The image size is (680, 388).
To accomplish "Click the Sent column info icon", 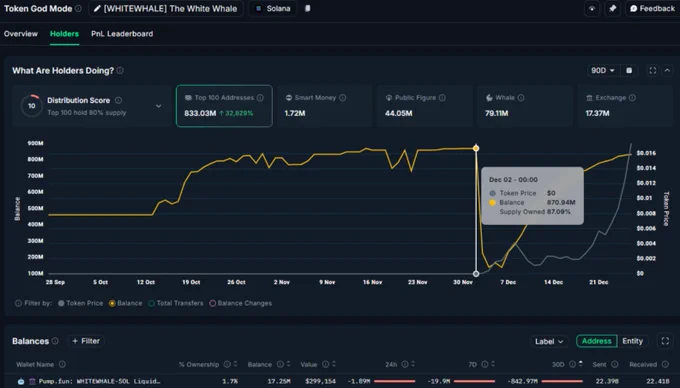I will (x=615, y=364).
